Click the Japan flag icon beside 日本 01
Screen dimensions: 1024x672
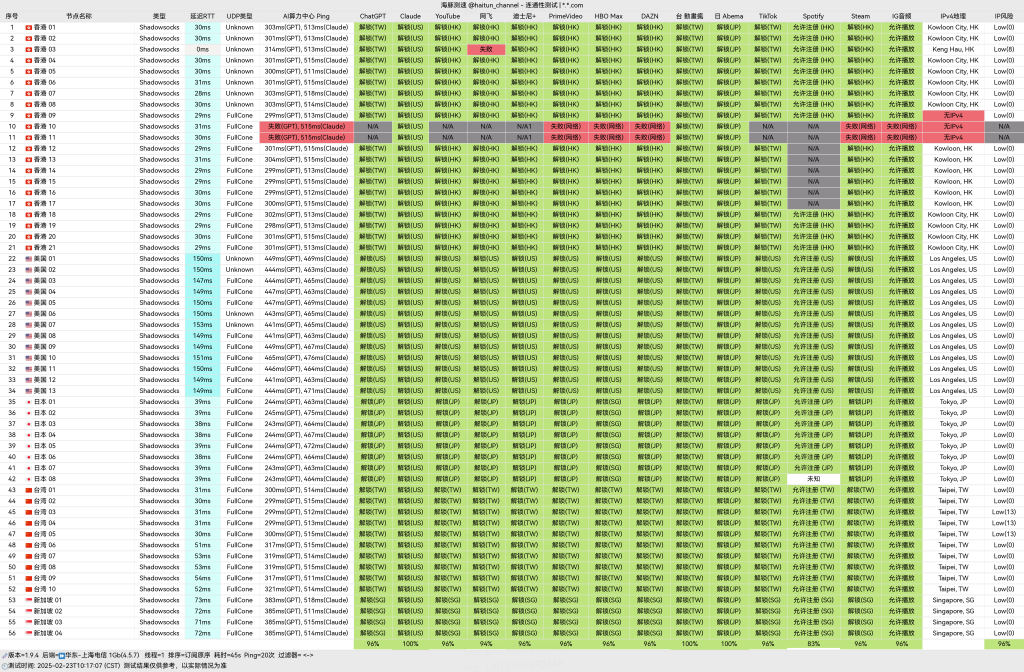pos(29,402)
